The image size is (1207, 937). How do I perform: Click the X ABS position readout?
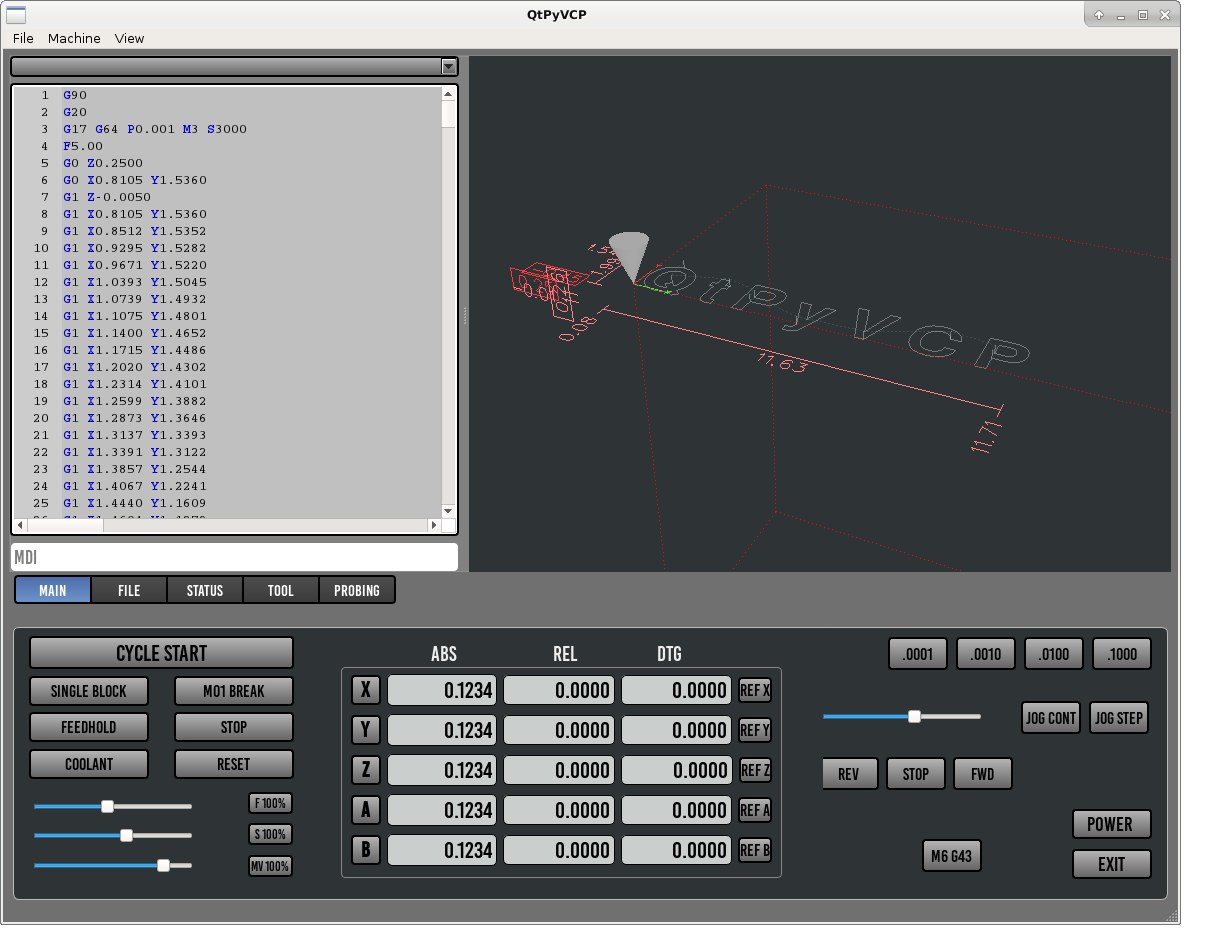[x=442, y=690]
